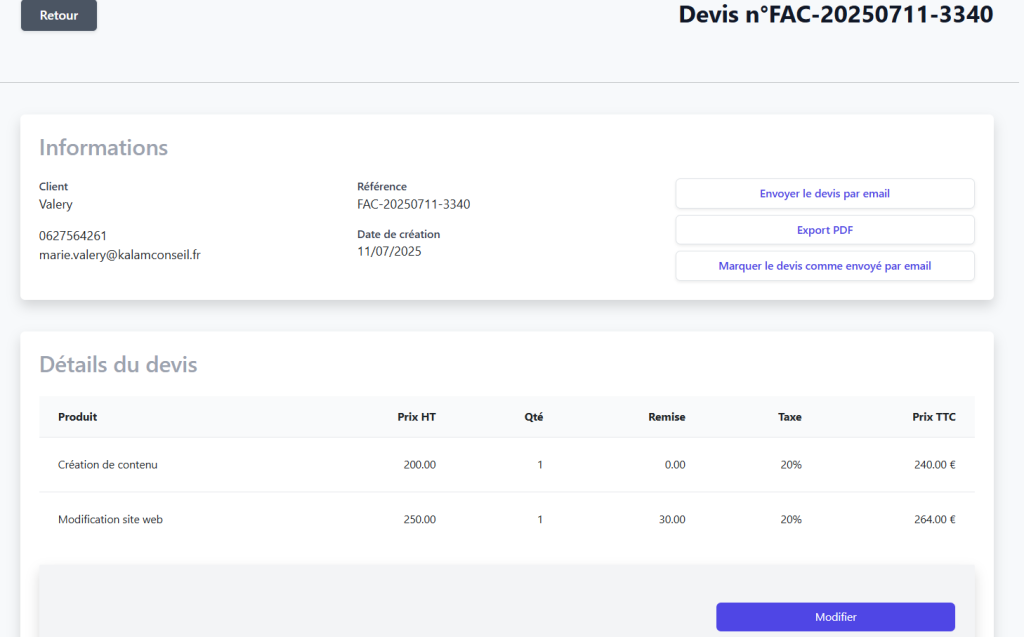
Task: Click the page title Devis n°FAC-20250711-3340
Action: [x=836, y=14]
